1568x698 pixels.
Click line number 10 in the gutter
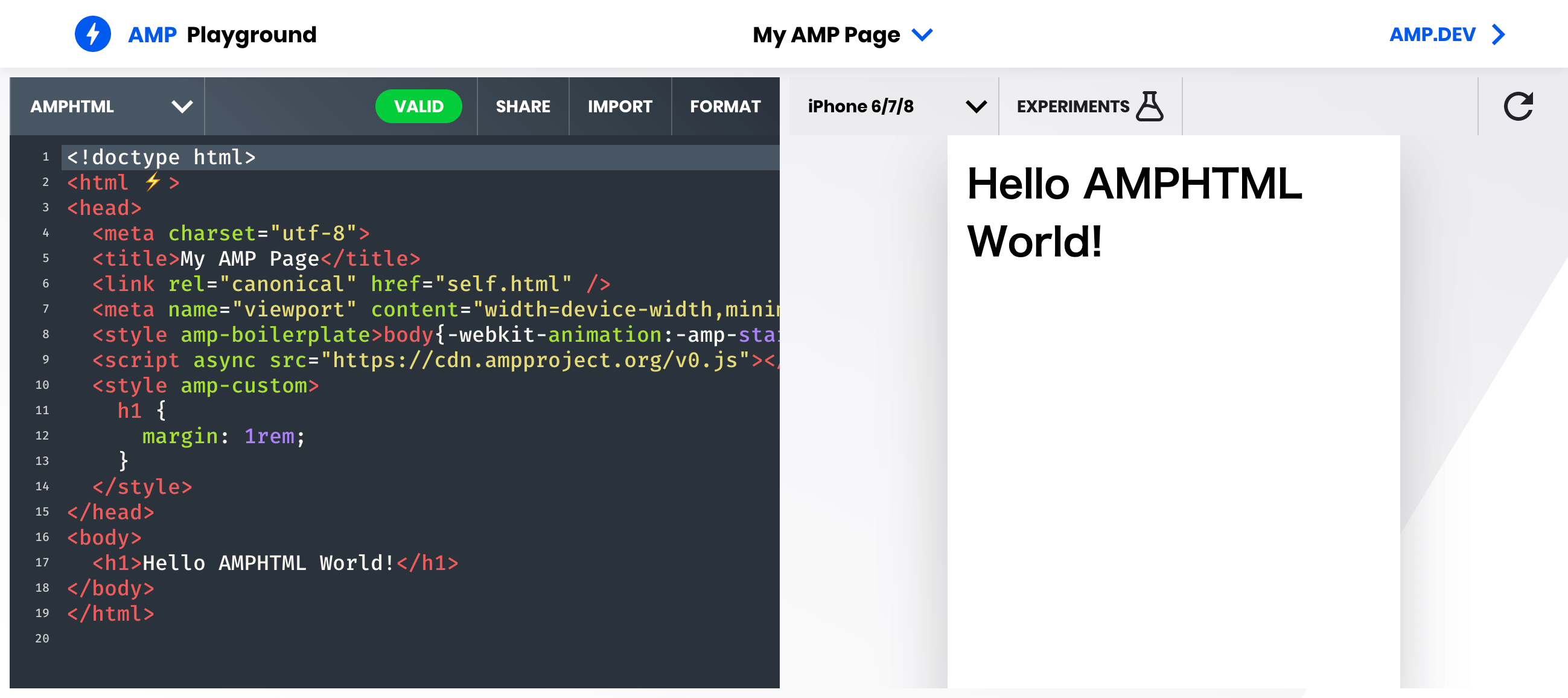42,385
